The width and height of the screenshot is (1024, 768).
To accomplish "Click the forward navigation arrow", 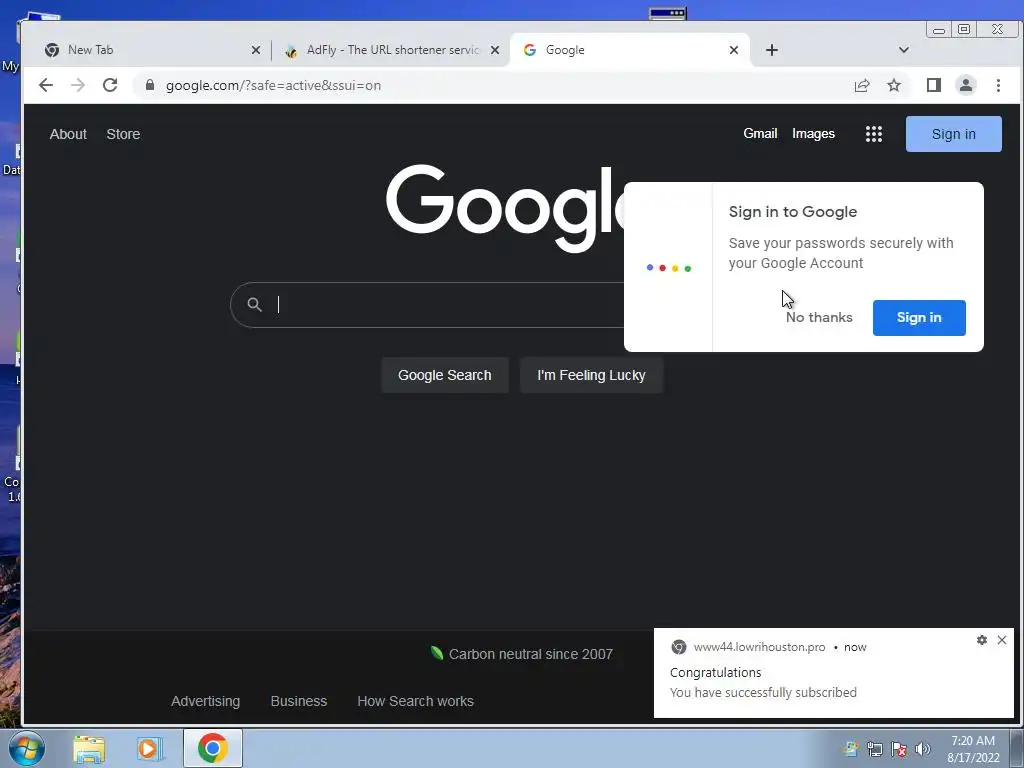I will (78, 86).
